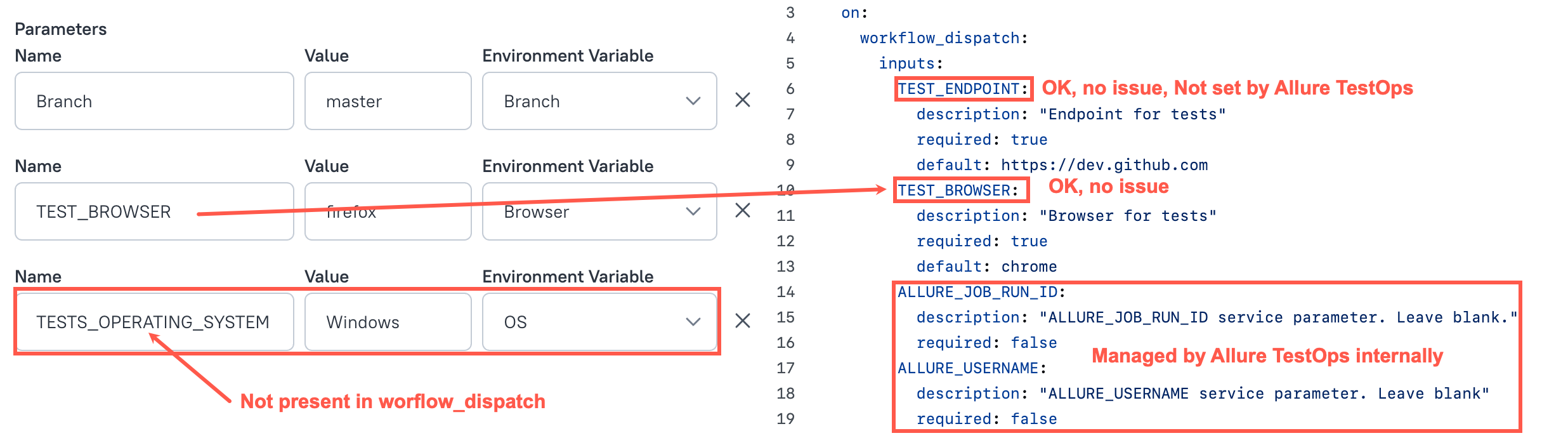Screen dimensions: 1568x438
Task: Click the "Endpoint for tests" description string
Action: (x=1132, y=114)
